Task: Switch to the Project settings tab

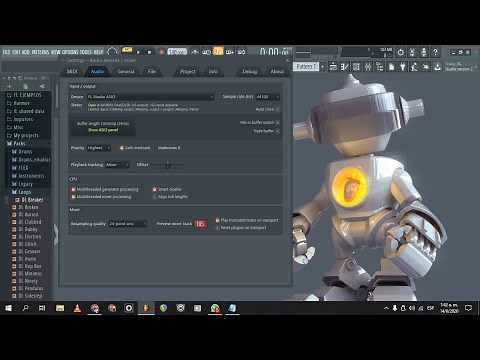Action: point(188,71)
